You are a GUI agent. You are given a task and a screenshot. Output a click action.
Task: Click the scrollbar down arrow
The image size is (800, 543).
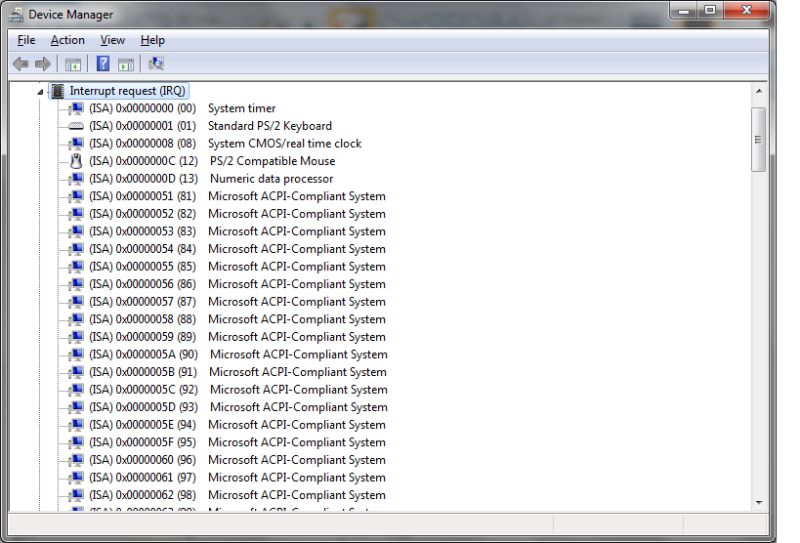click(759, 502)
